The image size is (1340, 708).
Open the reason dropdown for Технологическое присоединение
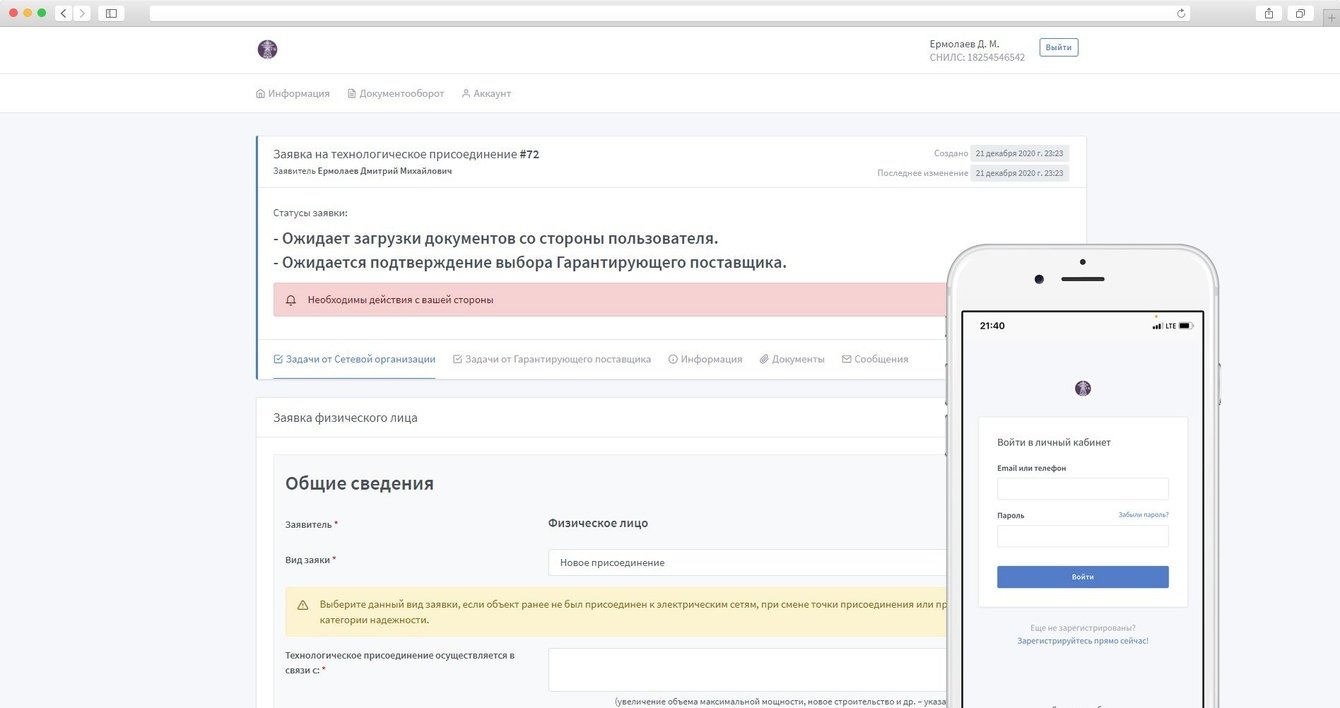click(x=745, y=668)
